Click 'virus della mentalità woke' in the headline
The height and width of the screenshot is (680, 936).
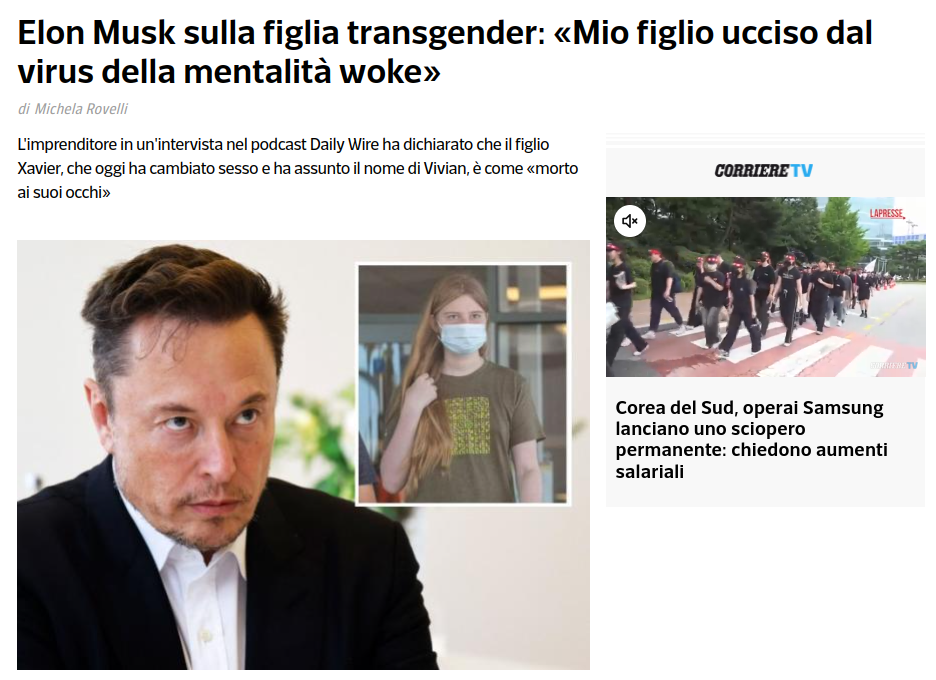point(229,72)
